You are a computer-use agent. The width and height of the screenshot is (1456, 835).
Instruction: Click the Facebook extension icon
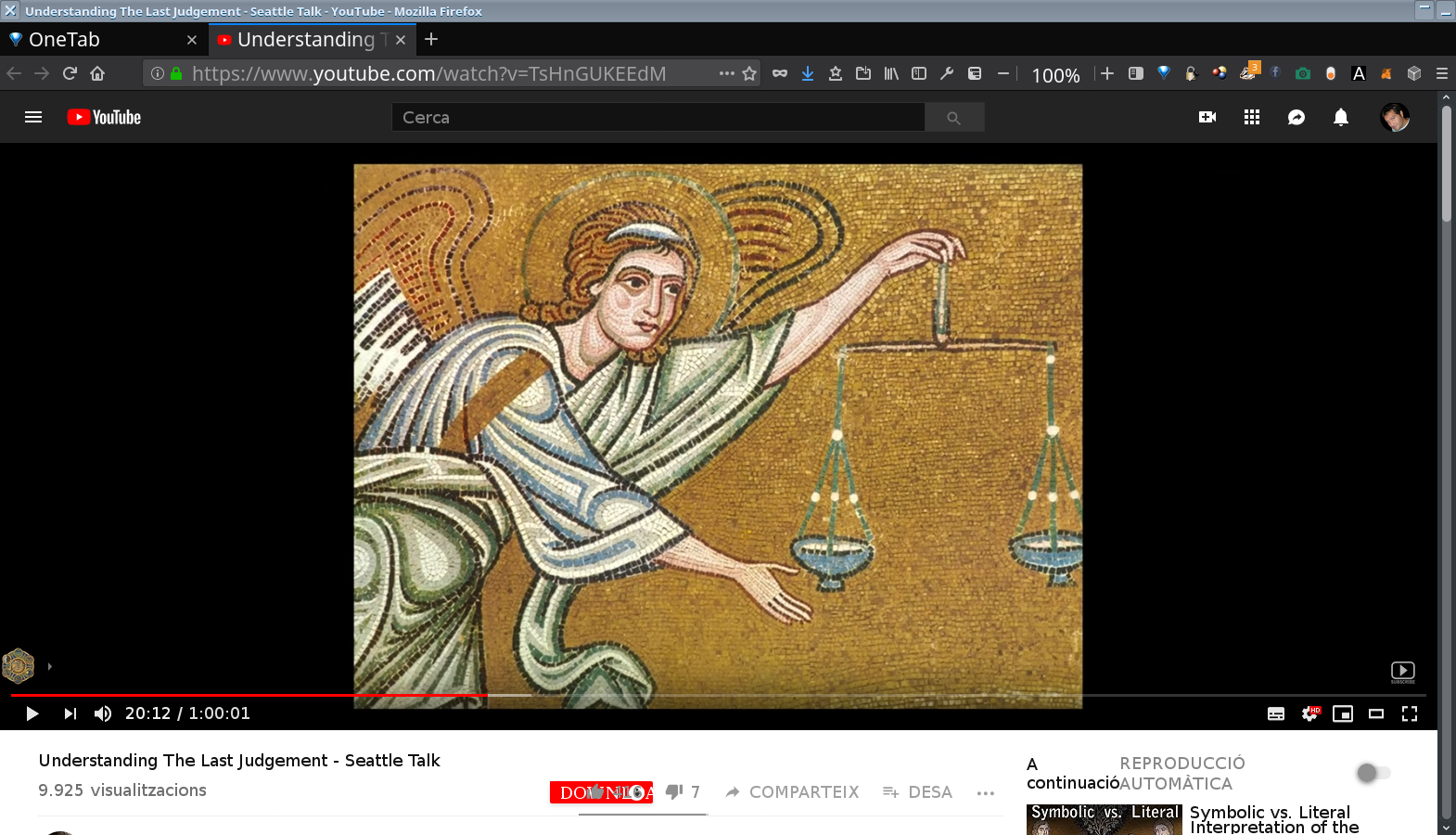1275,72
